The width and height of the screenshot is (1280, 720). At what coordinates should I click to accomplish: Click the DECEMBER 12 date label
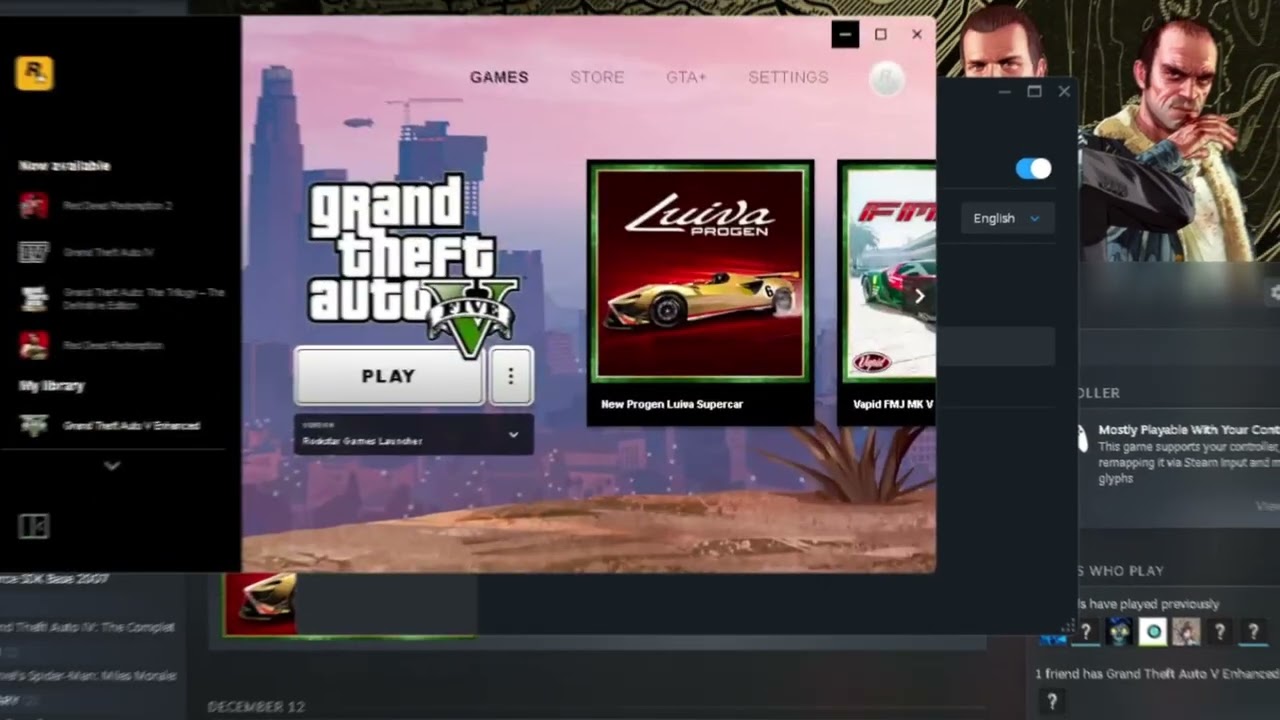coord(256,707)
